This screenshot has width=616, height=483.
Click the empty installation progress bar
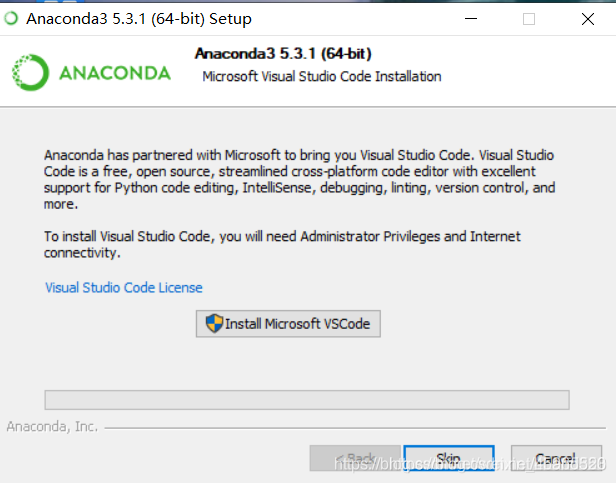pyautogui.click(x=307, y=400)
